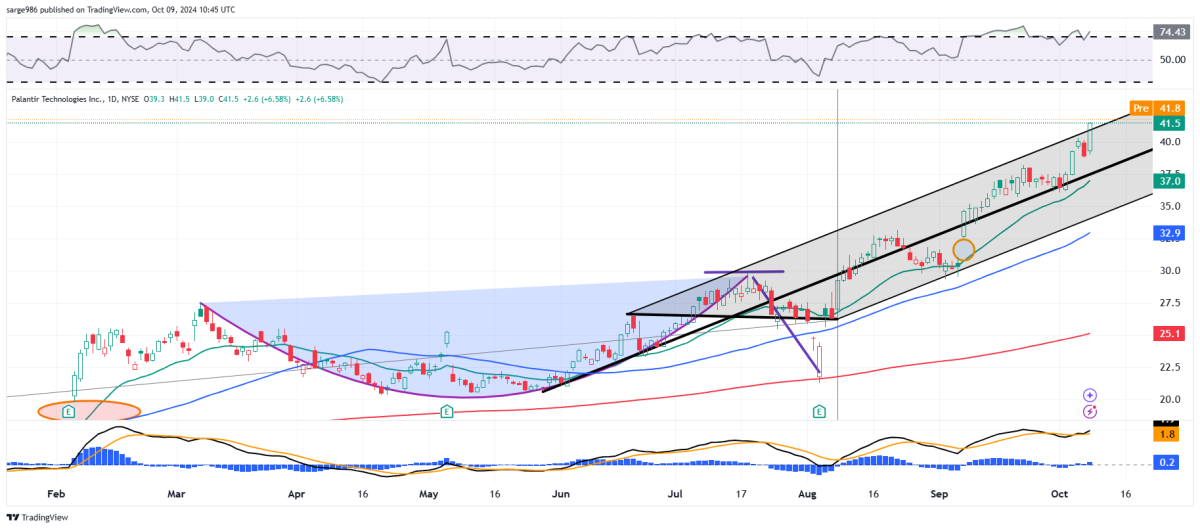This screenshot has height=529, width=1200.
Task: Click the blue 0.2 histogram value label
Action: [1166, 463]
